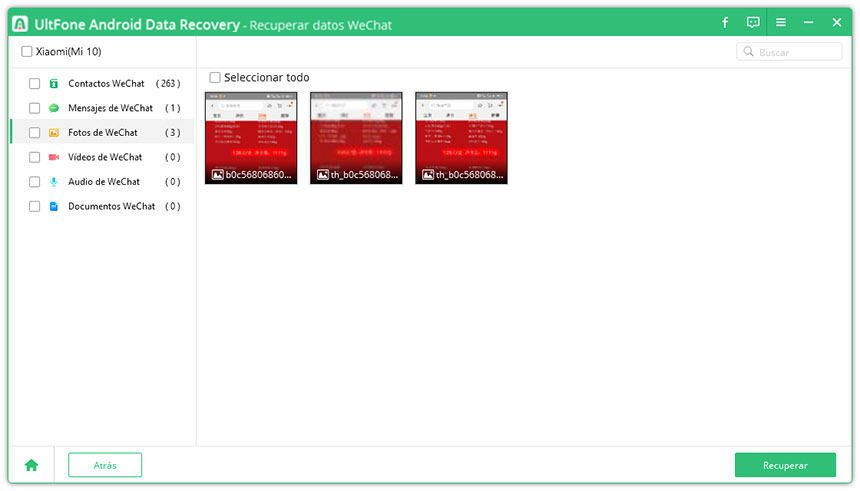Tick the Fotos de WeChat checkbox
This screenshot has height=491, width=860.
35,133
